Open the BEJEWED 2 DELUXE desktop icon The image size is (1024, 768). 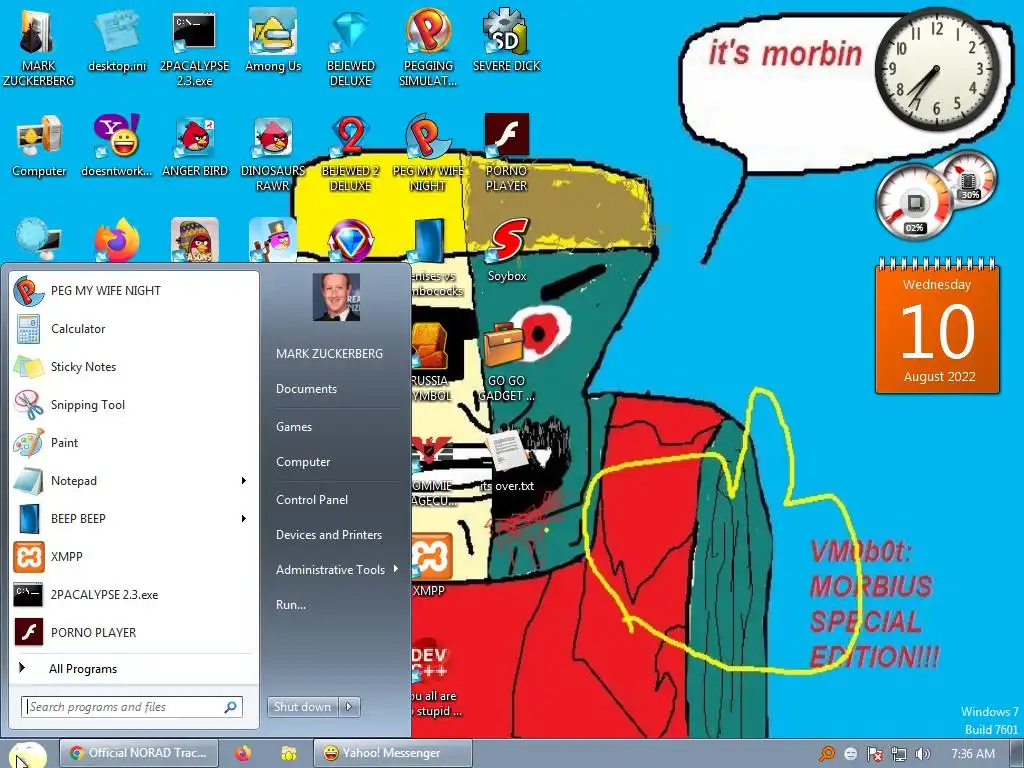click(x=351, y=153)
